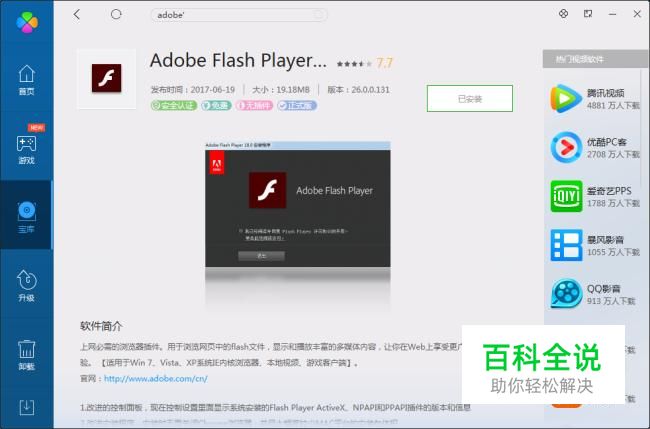Click the search field containing adobe
The image size is (650, 429).
pos(239,15)
